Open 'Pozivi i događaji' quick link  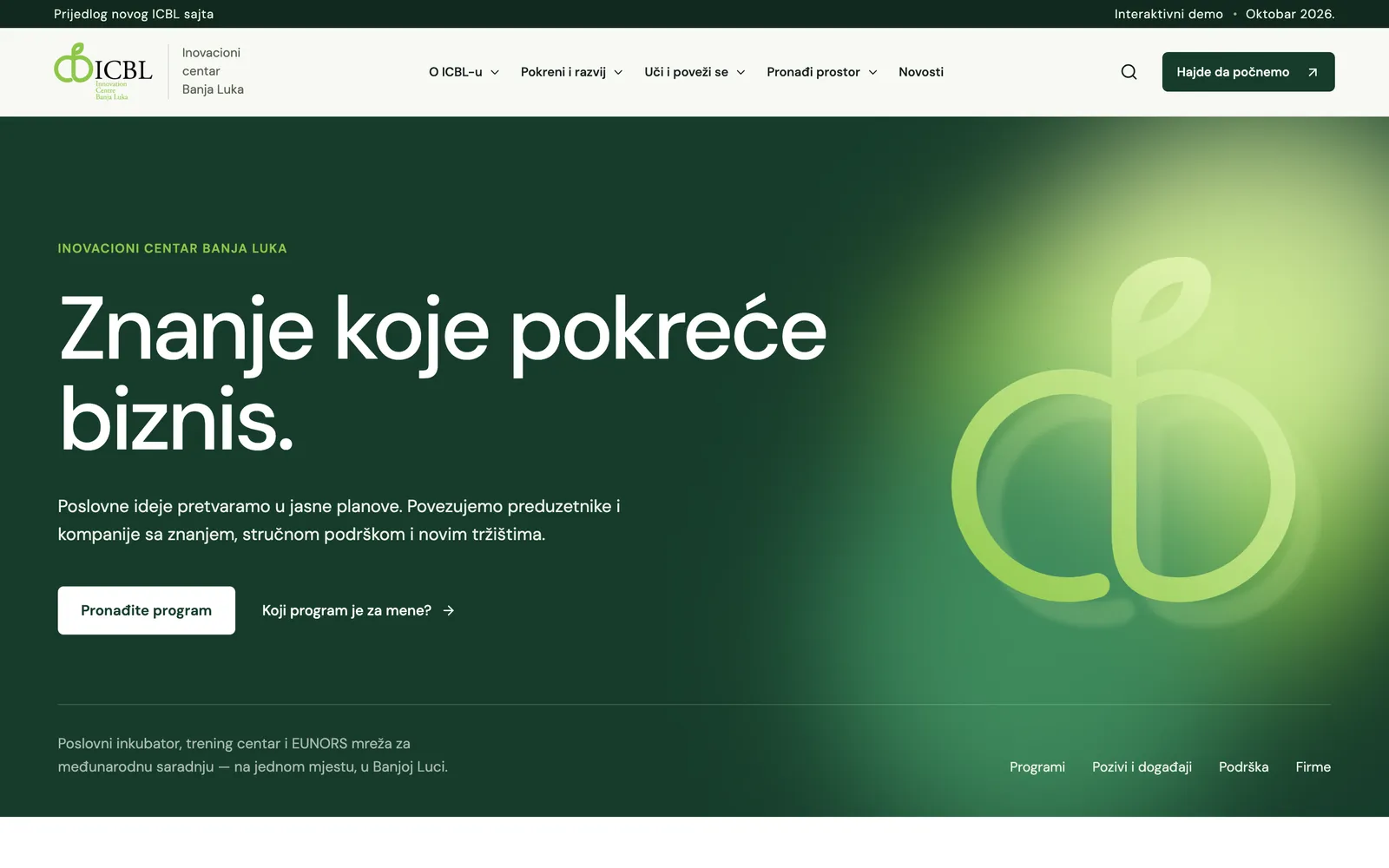1142,767
